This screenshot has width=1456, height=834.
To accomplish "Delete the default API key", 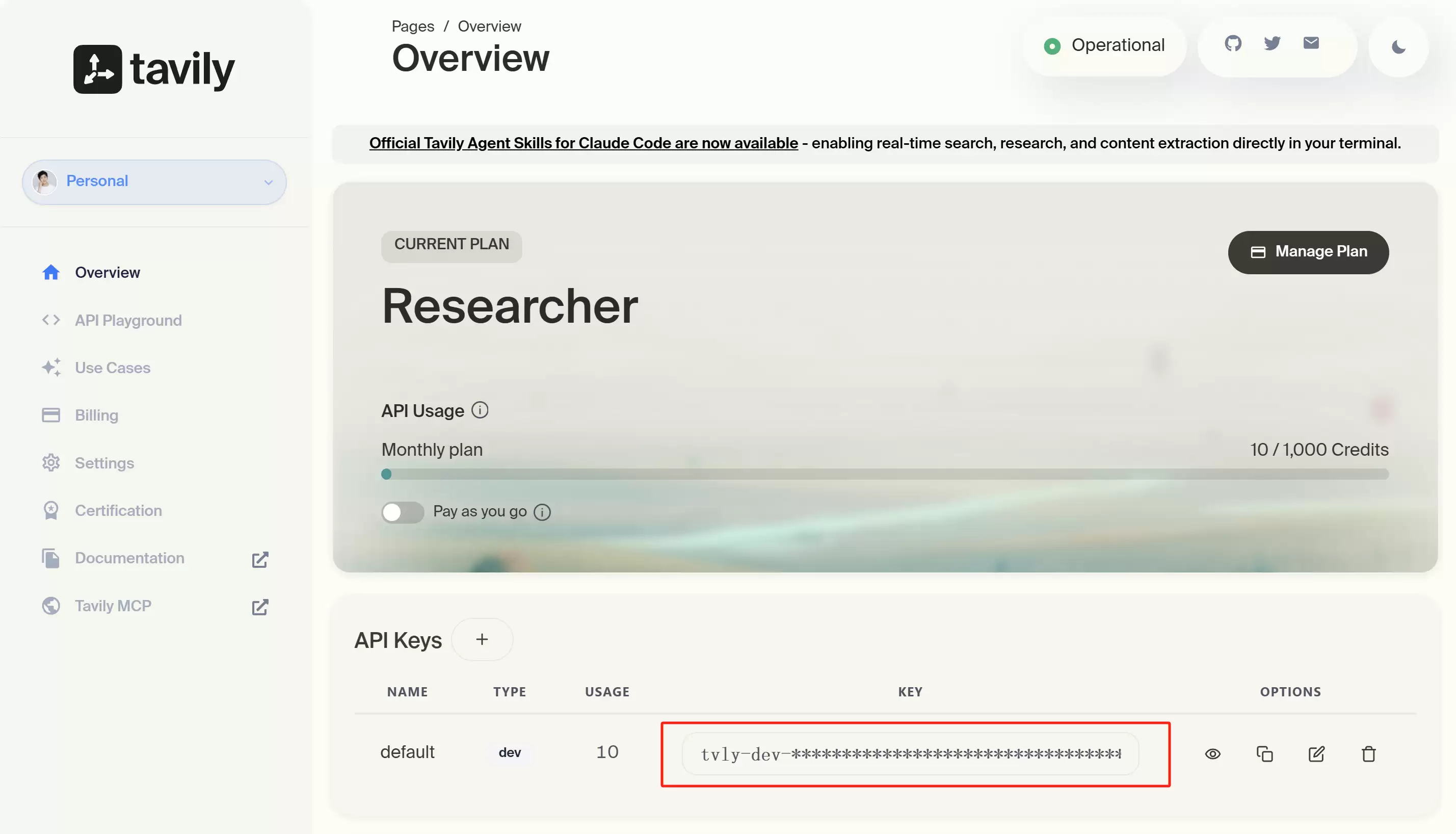I will (x=1368, y=754).
